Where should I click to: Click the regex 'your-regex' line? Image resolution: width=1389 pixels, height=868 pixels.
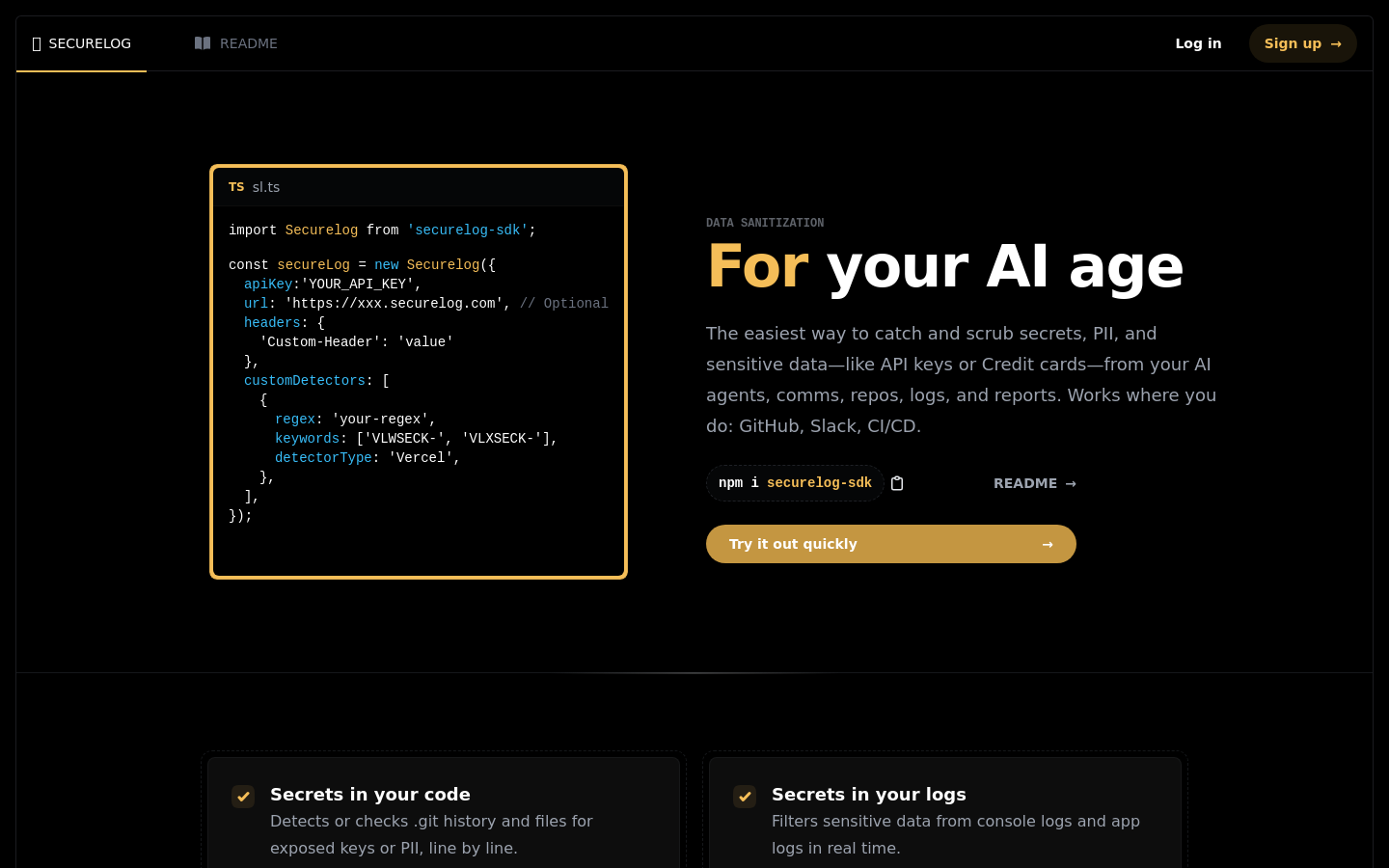pyautogui.click(x=356, y=420)
